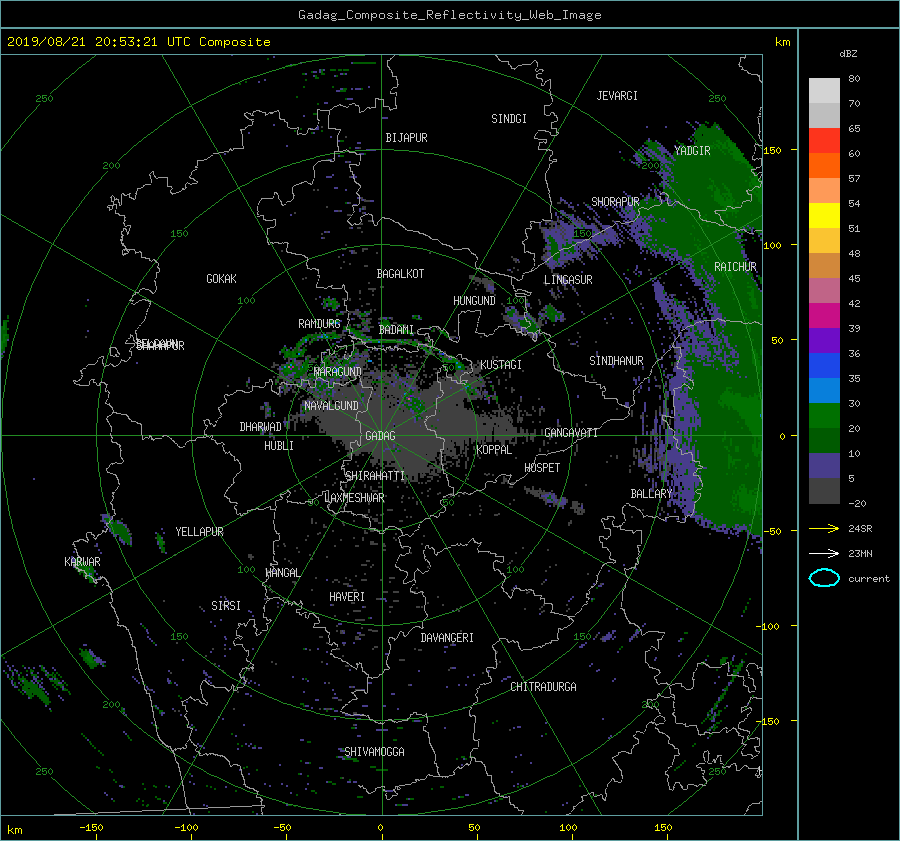Select the bright green 20 dBZ swatch

pos(824,416)
